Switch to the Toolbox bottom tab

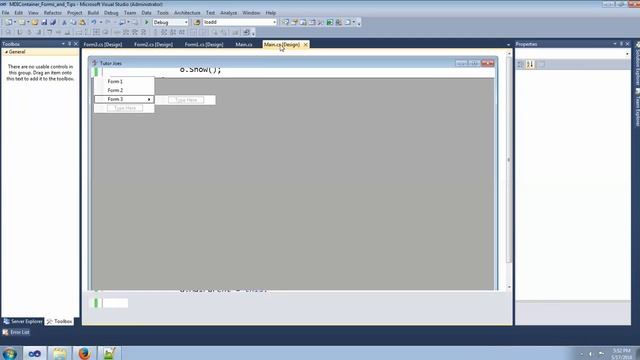tap(60, 322)
